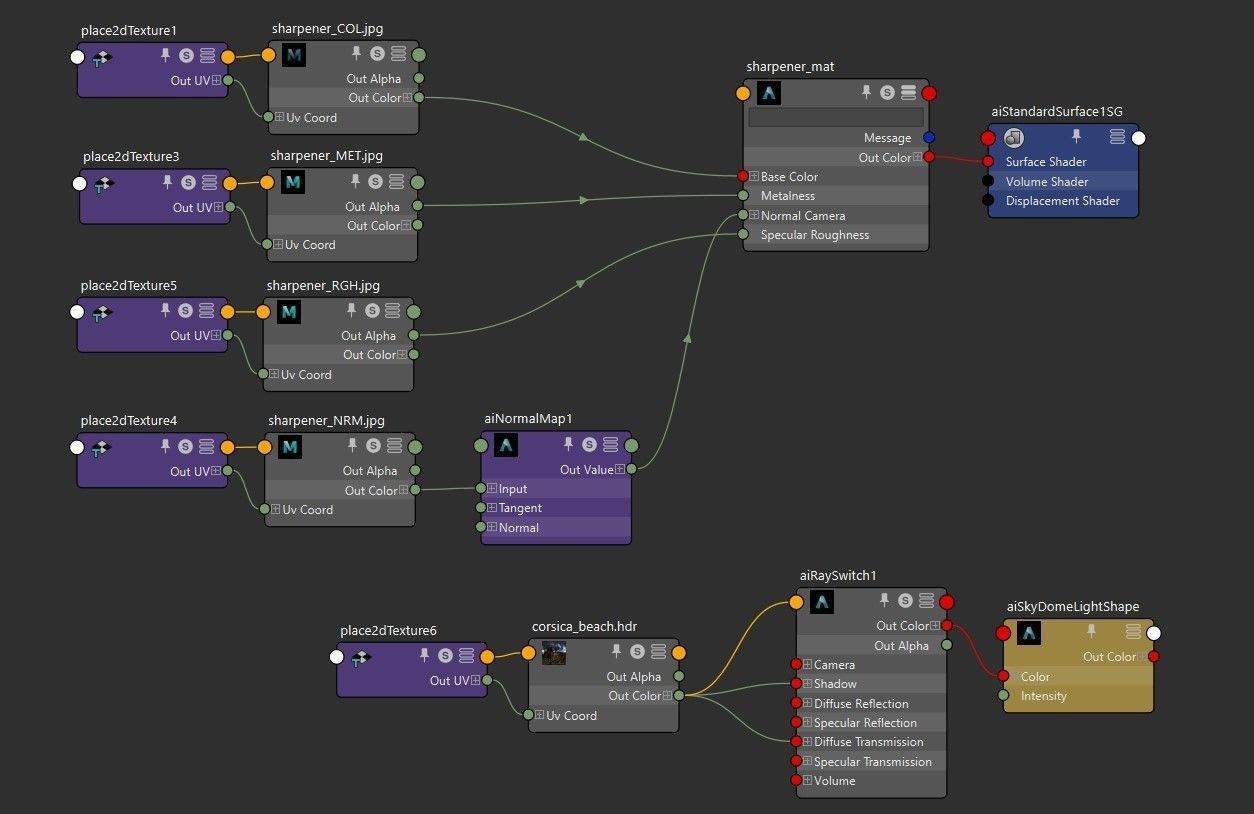Toggle solo on sharpener_COL.jpg node
This screenshot has height=814, width=1254.
pos(377,54)
